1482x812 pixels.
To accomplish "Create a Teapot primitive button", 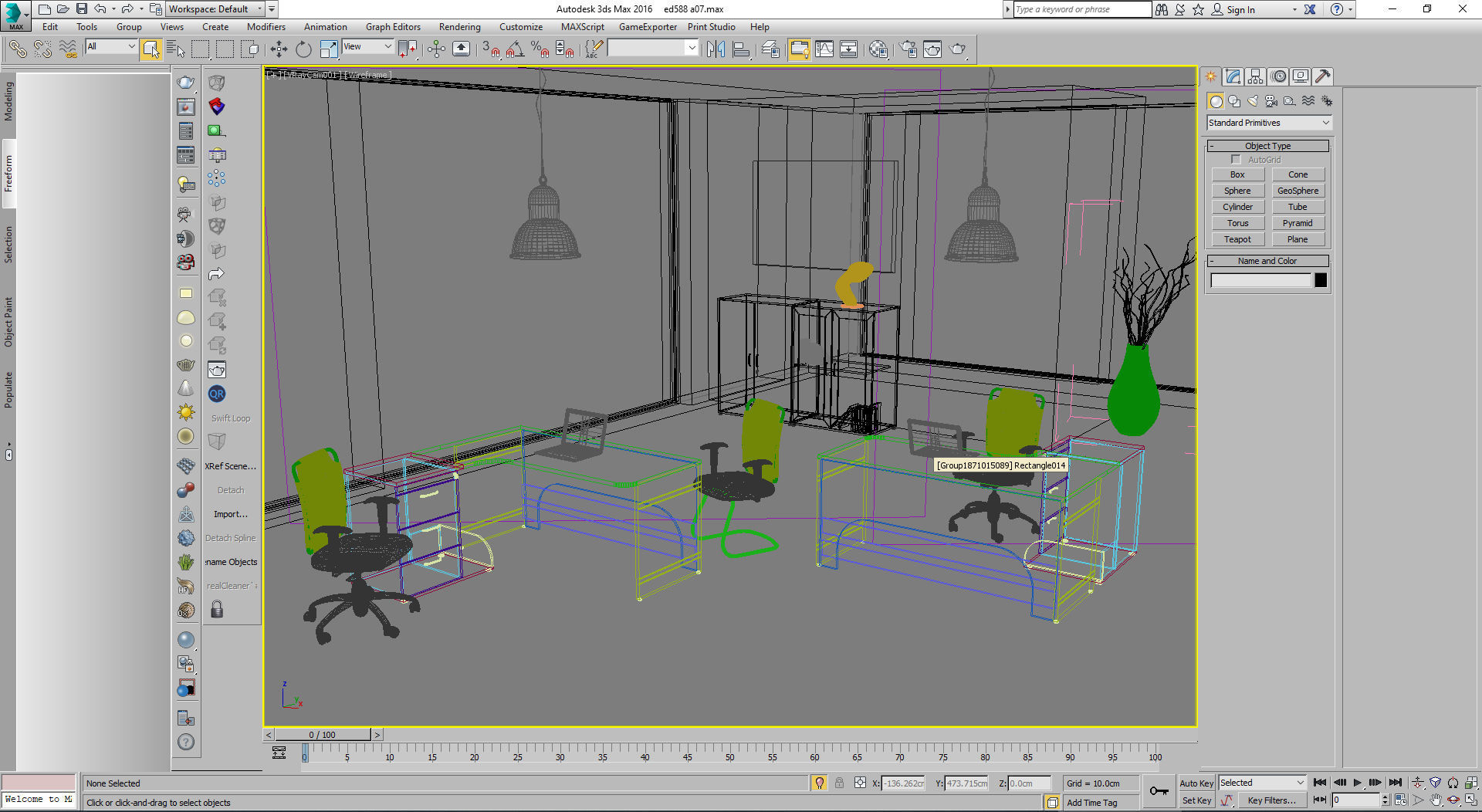I will (1237, 239).
